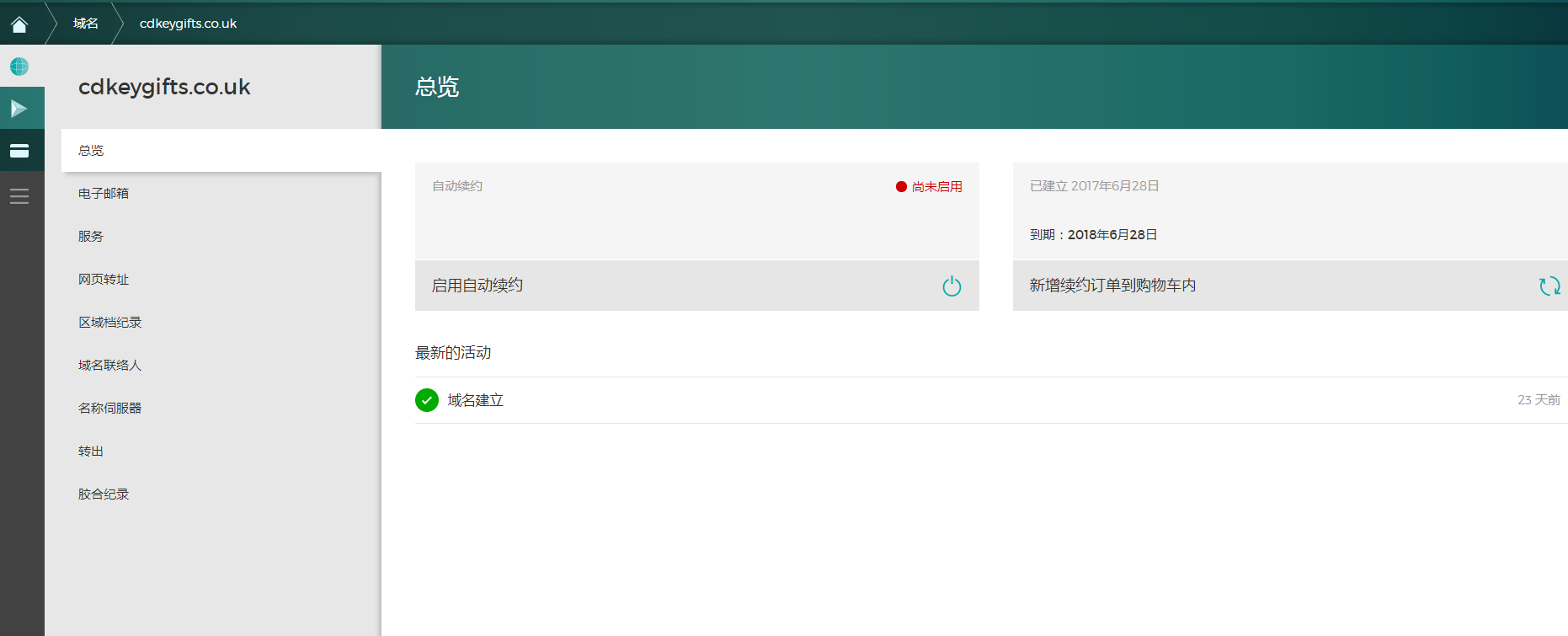Click 新增续约订单到购物车内 button
The image size is (1568, 636).
click(1290, 286)
